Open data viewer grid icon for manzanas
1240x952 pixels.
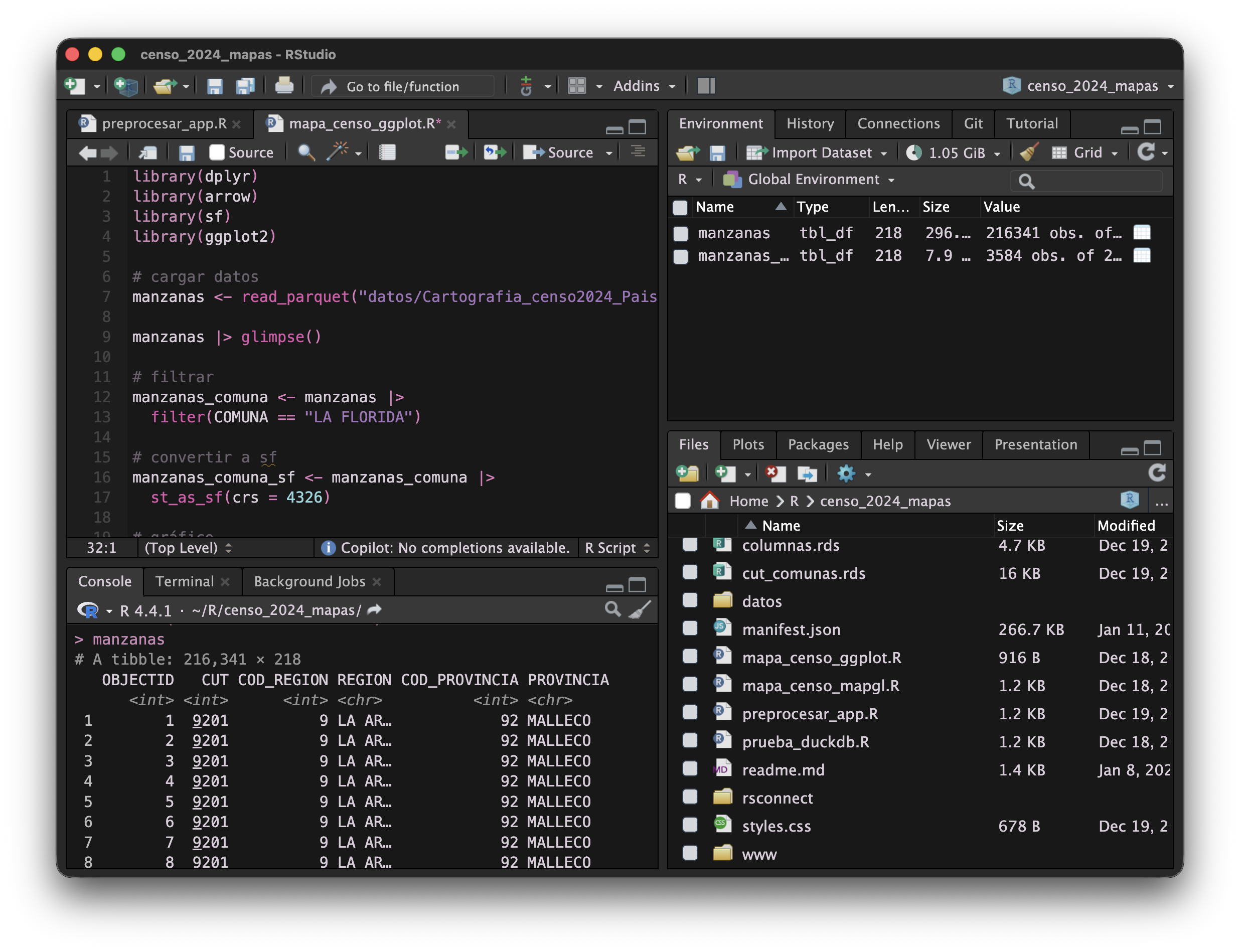point(1141,232)
